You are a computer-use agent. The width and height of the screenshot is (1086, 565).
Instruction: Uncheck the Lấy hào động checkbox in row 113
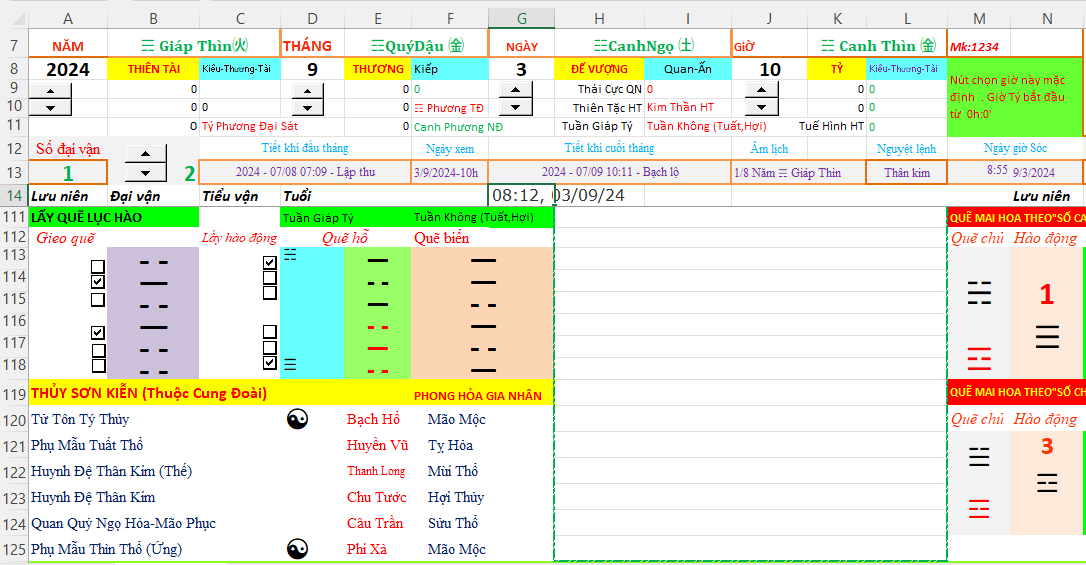coord(269,263)
